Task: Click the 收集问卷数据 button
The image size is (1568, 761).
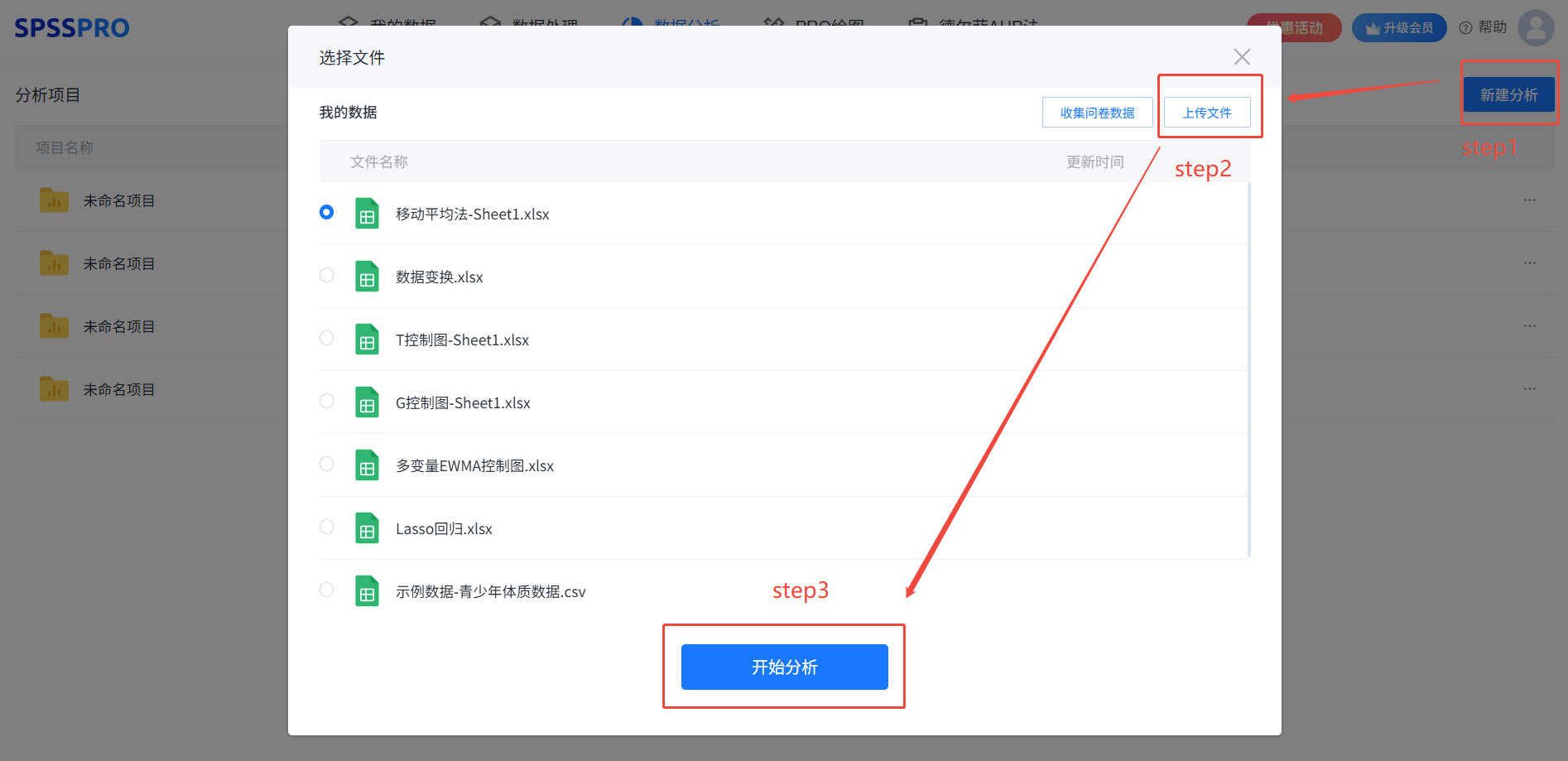Action: click(x=1097, y=113)
